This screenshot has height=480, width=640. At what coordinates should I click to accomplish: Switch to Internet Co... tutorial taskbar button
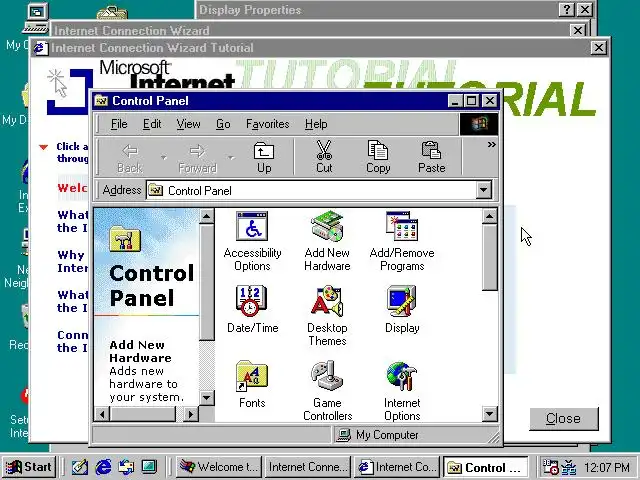397,467
